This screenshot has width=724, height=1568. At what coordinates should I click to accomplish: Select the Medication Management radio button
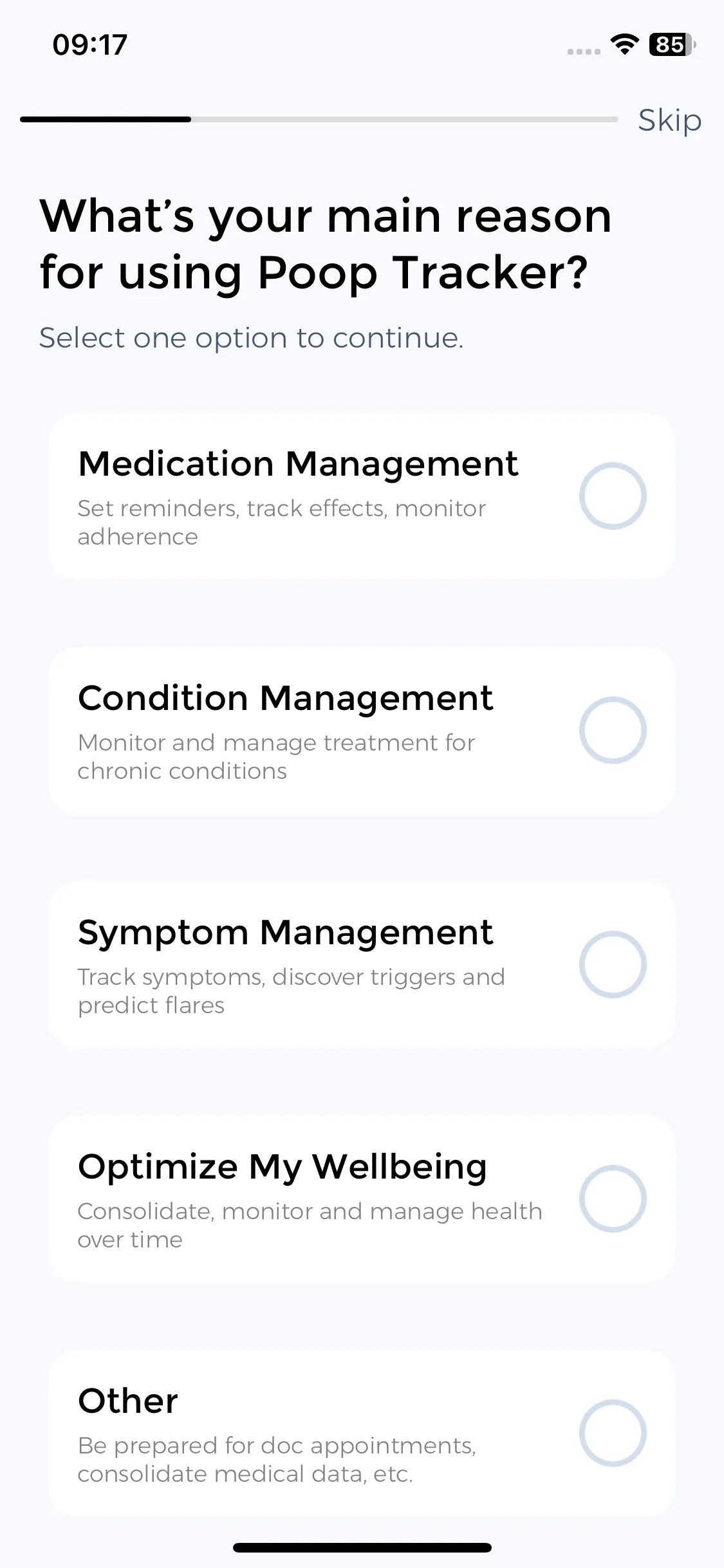point(613,496)
